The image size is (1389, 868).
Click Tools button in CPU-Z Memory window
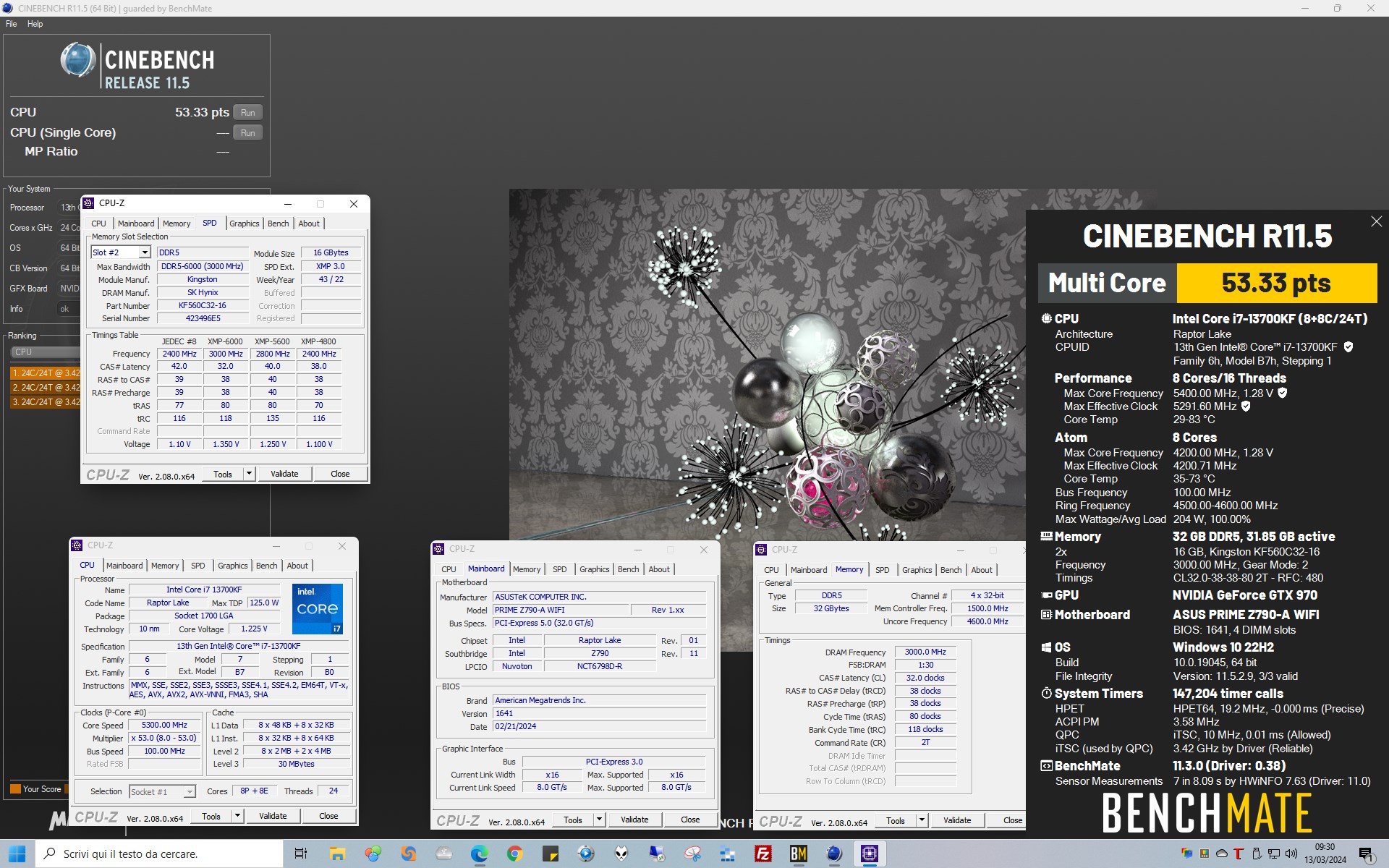896,820
